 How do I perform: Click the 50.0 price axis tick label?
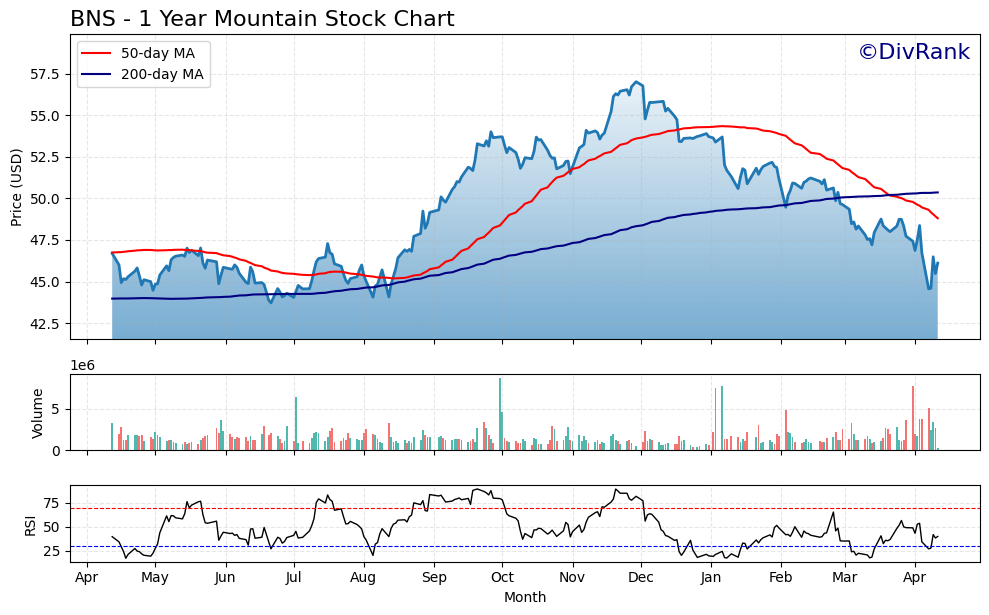45,199
